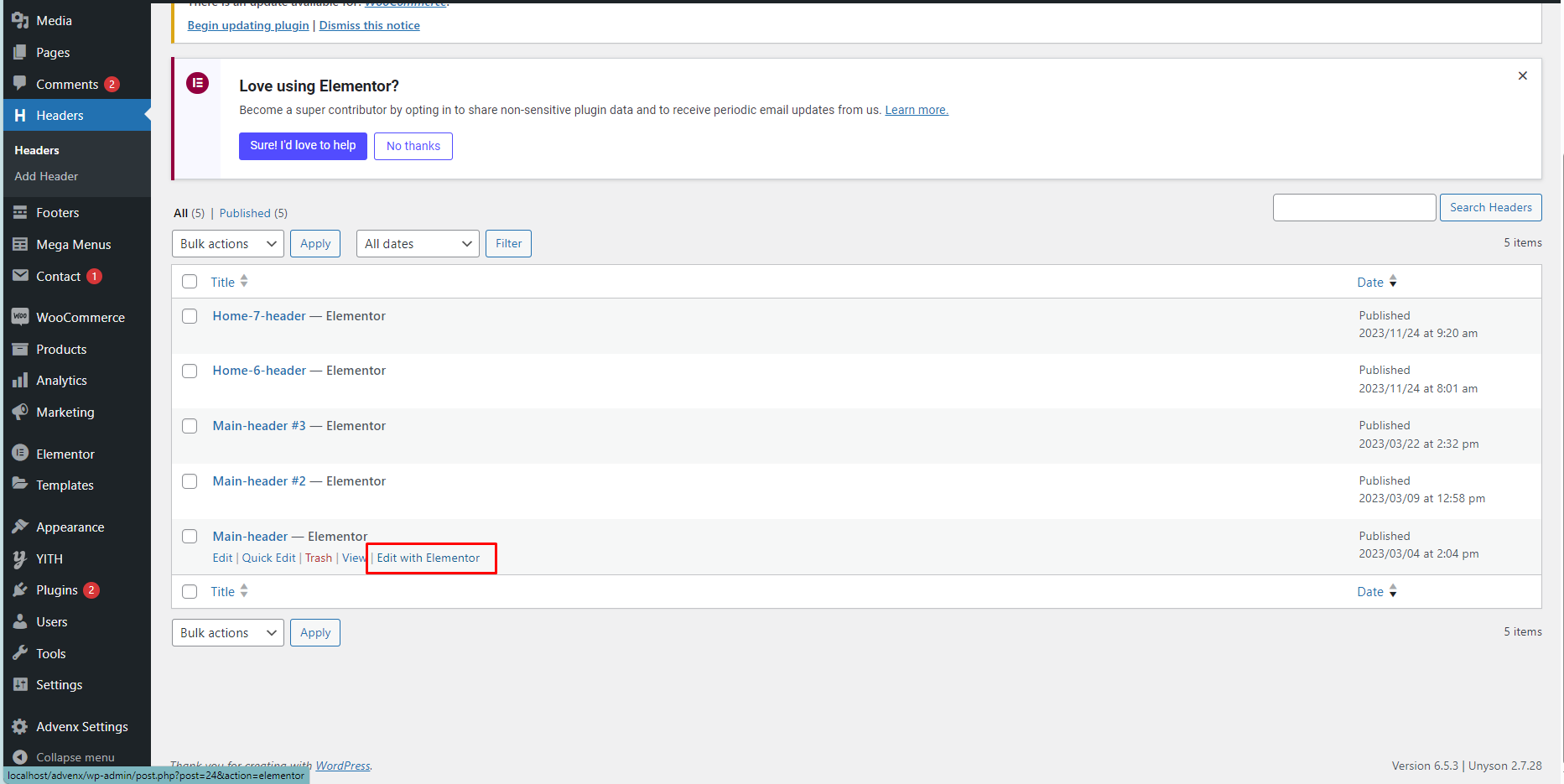Click the Marketing megaphone icon
The image size is (1564, 784).
tap(20, 412)
